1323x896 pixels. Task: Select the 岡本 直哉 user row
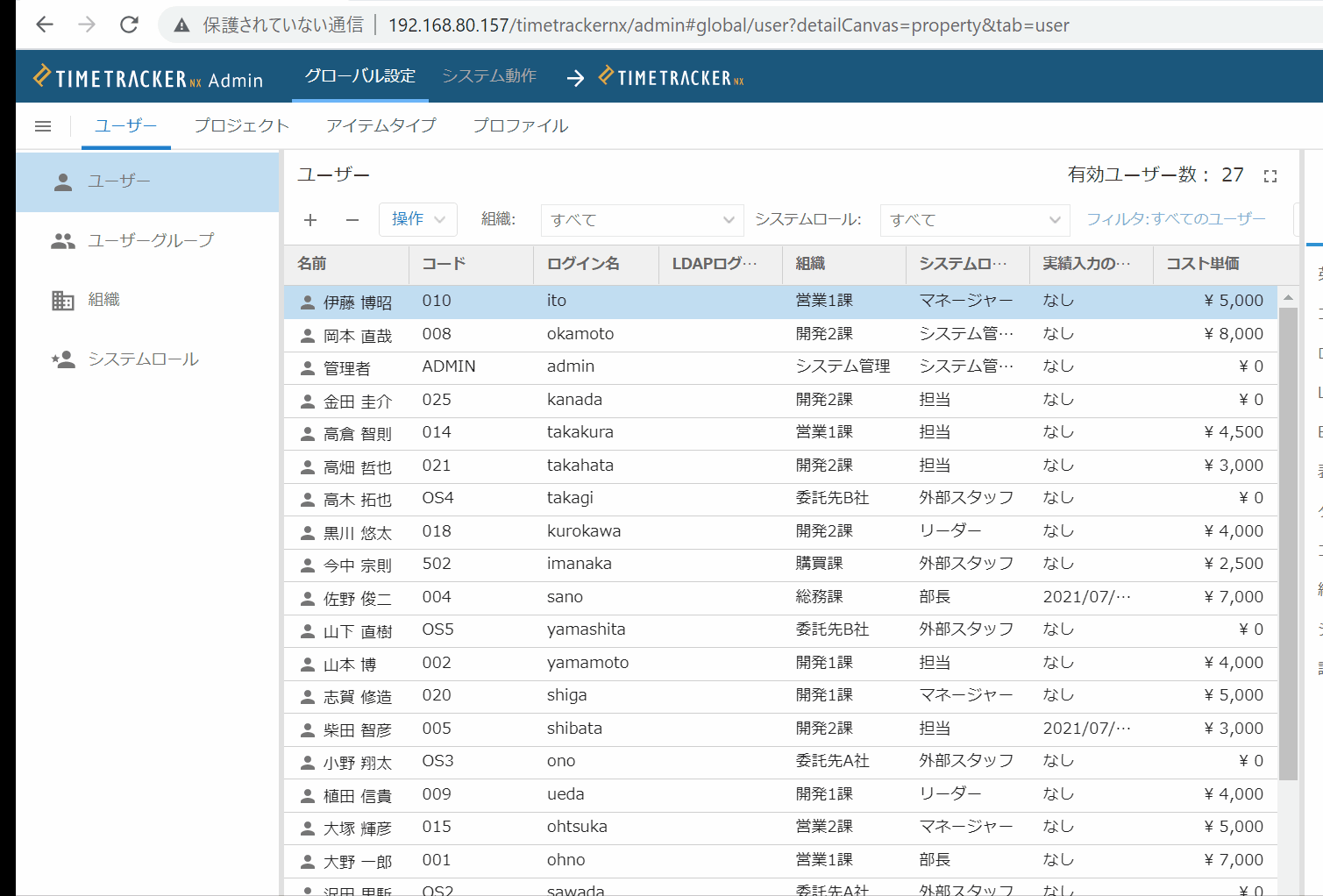(x=358, y=335)
